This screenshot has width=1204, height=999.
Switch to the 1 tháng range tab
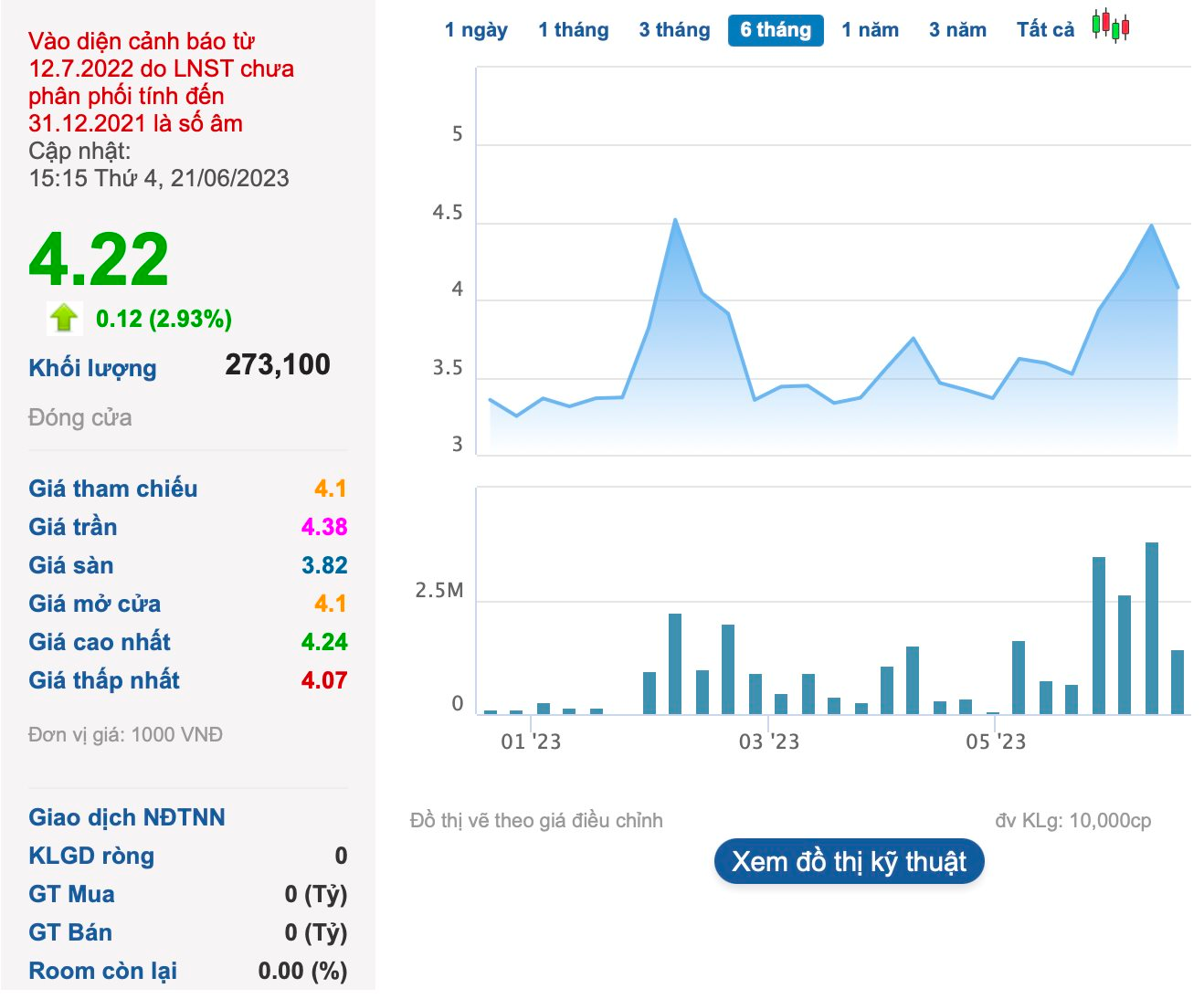point(574,30)
